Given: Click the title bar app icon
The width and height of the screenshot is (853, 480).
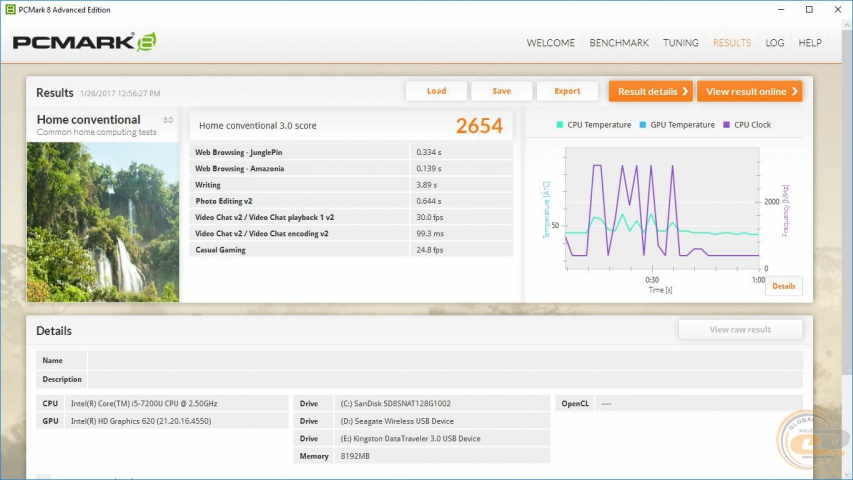Looking at the screenshot, I should (9, 9).
